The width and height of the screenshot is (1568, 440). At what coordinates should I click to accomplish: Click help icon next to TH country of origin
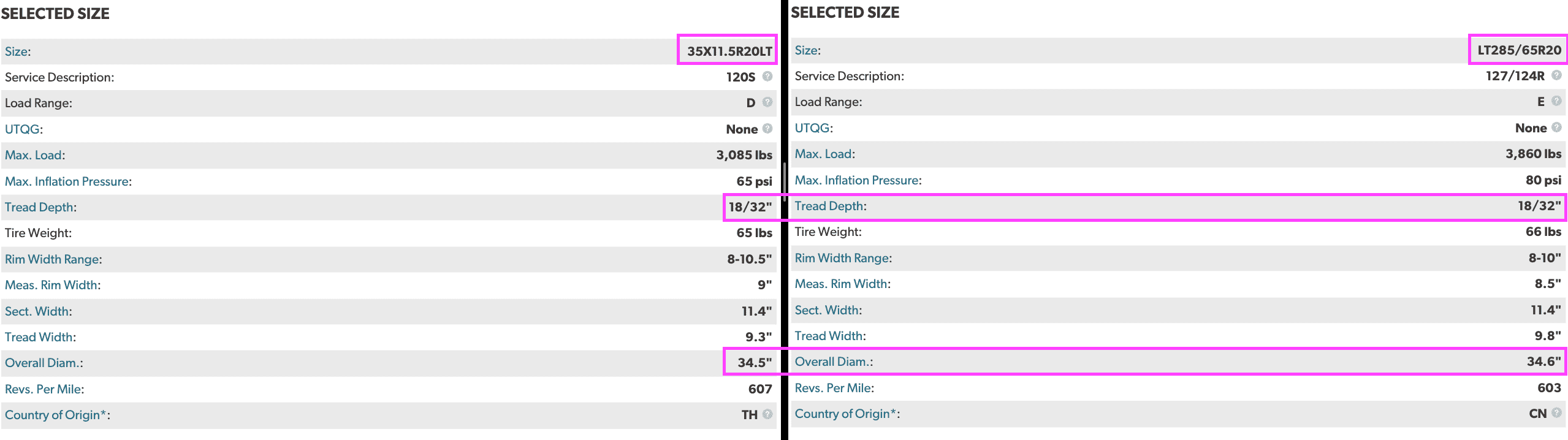click(767, 414)
